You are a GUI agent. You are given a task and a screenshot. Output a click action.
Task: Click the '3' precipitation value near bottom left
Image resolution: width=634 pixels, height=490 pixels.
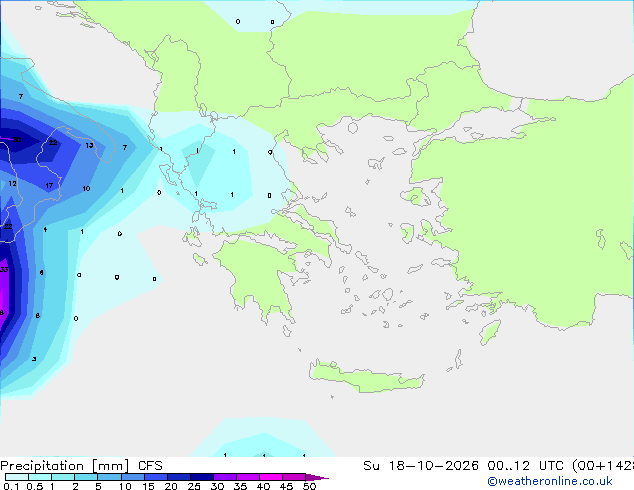tap(34, 359)
